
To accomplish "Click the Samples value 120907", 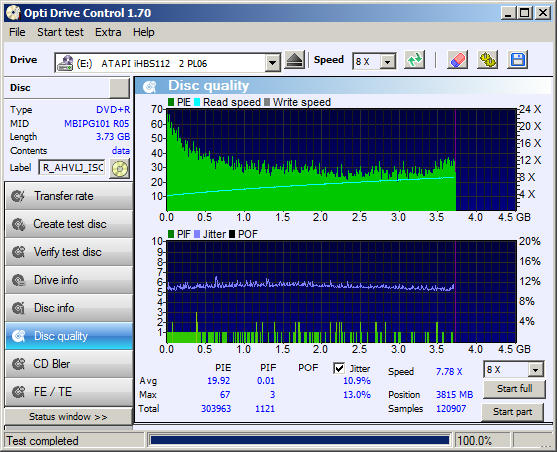I will [451, 409].
